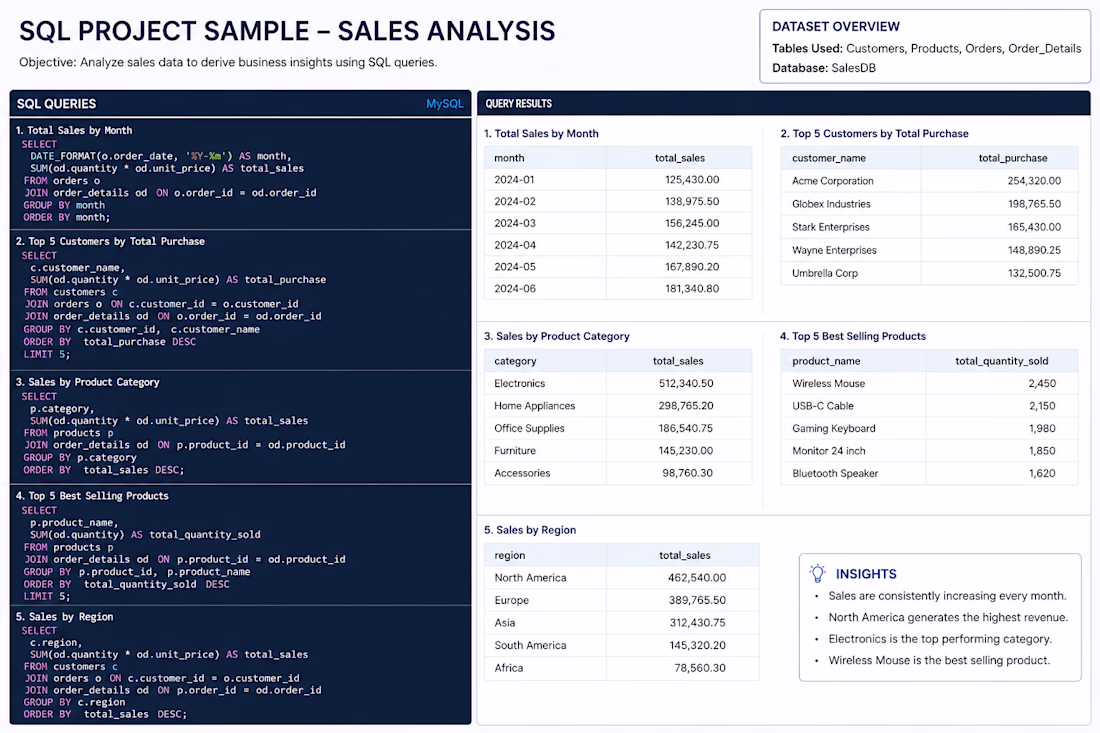Select the 'SQL PROJECT SAMPLE – SALES ANALYSIS' title
This screenshot has height=733, width=1100.
click(x=287, y=31)
